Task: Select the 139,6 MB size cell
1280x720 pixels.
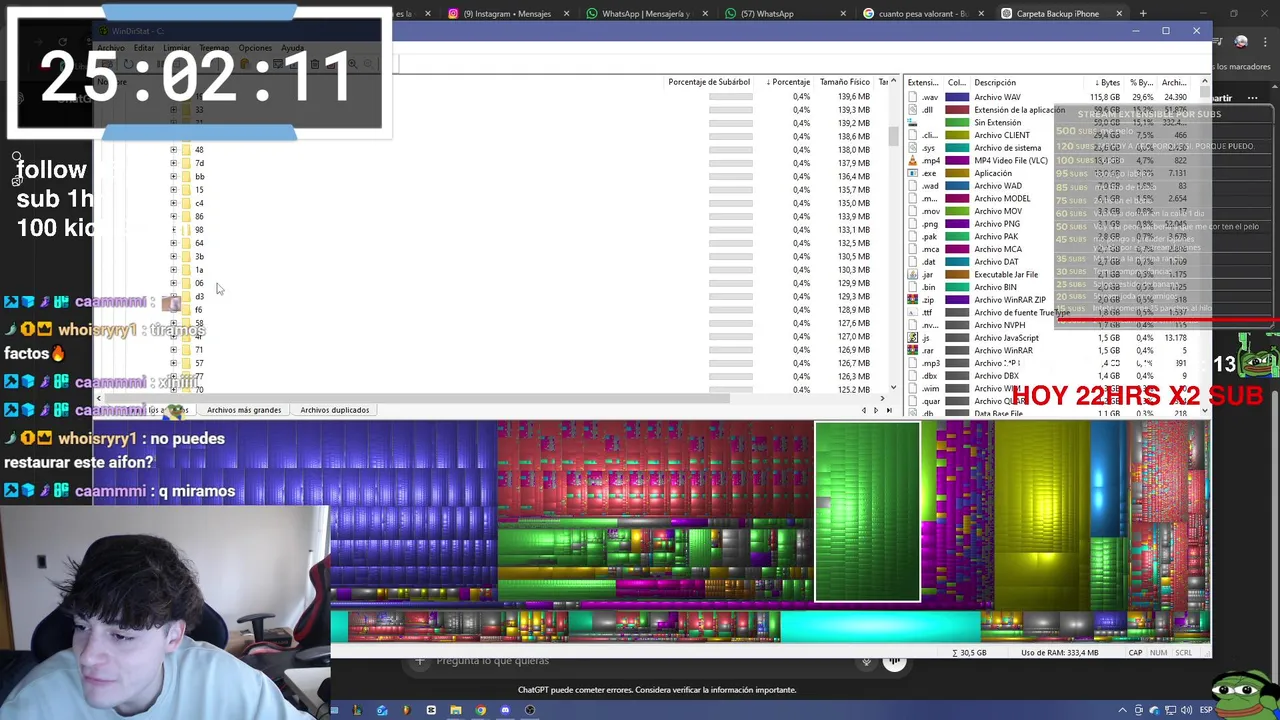Action: point(853,97)
